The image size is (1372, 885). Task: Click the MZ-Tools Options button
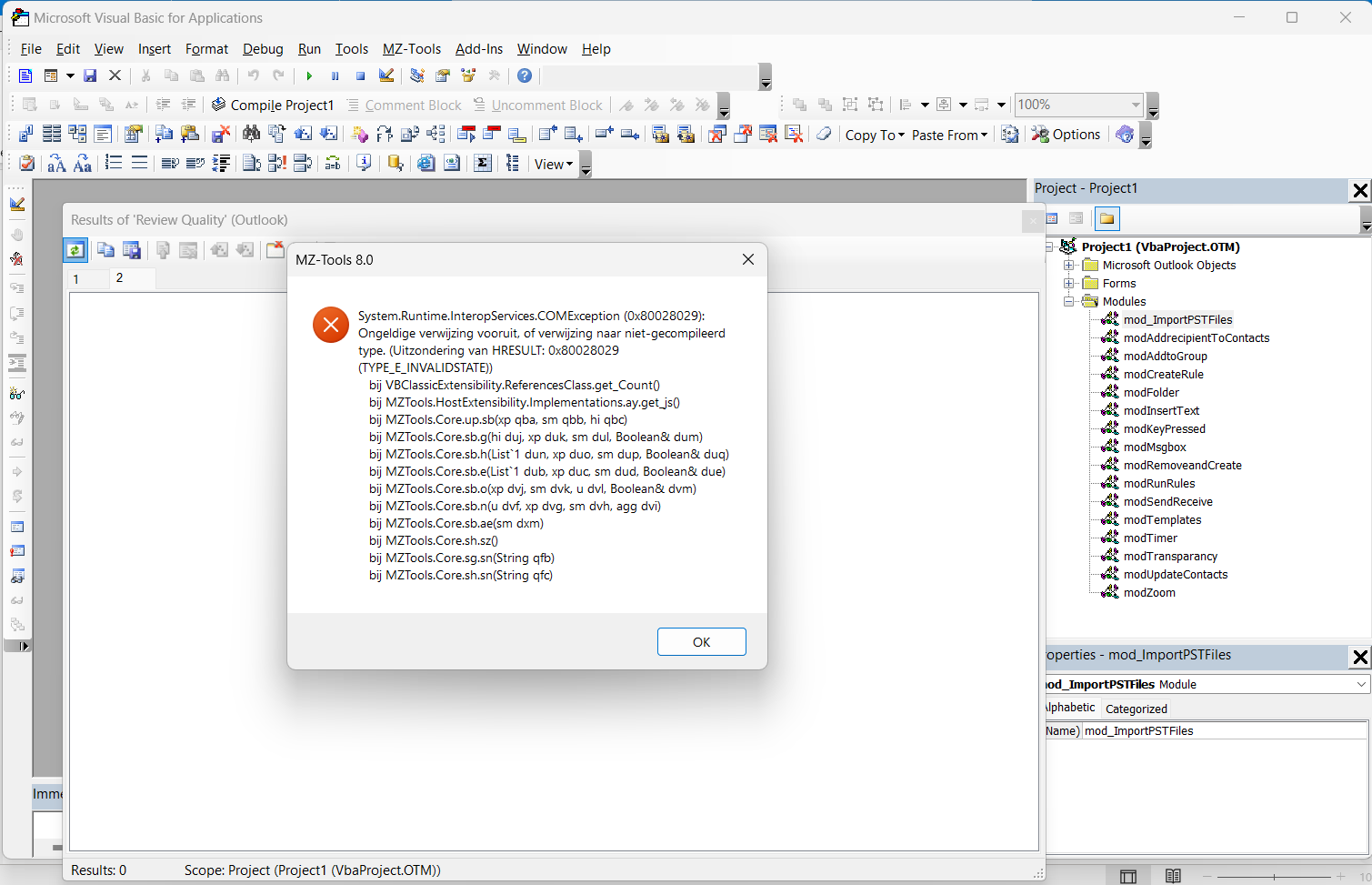[x=1067, y=135]
